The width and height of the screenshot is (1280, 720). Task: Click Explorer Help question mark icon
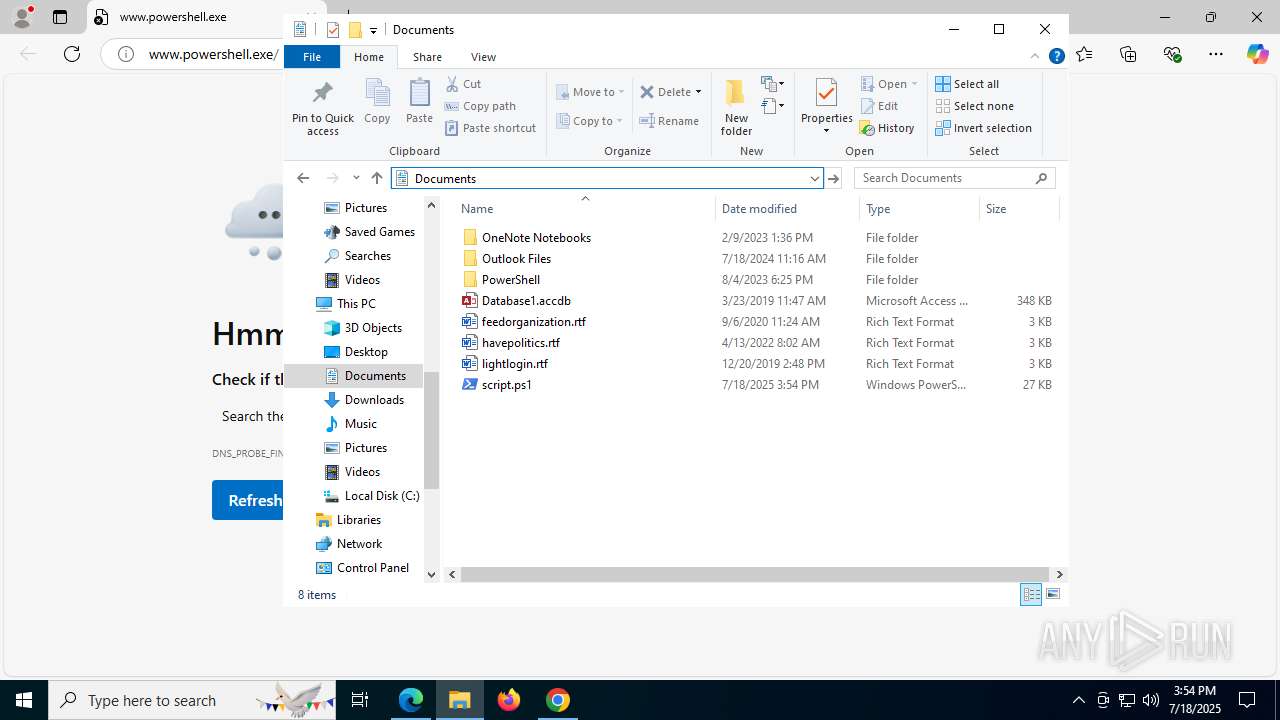[1056, 57]
